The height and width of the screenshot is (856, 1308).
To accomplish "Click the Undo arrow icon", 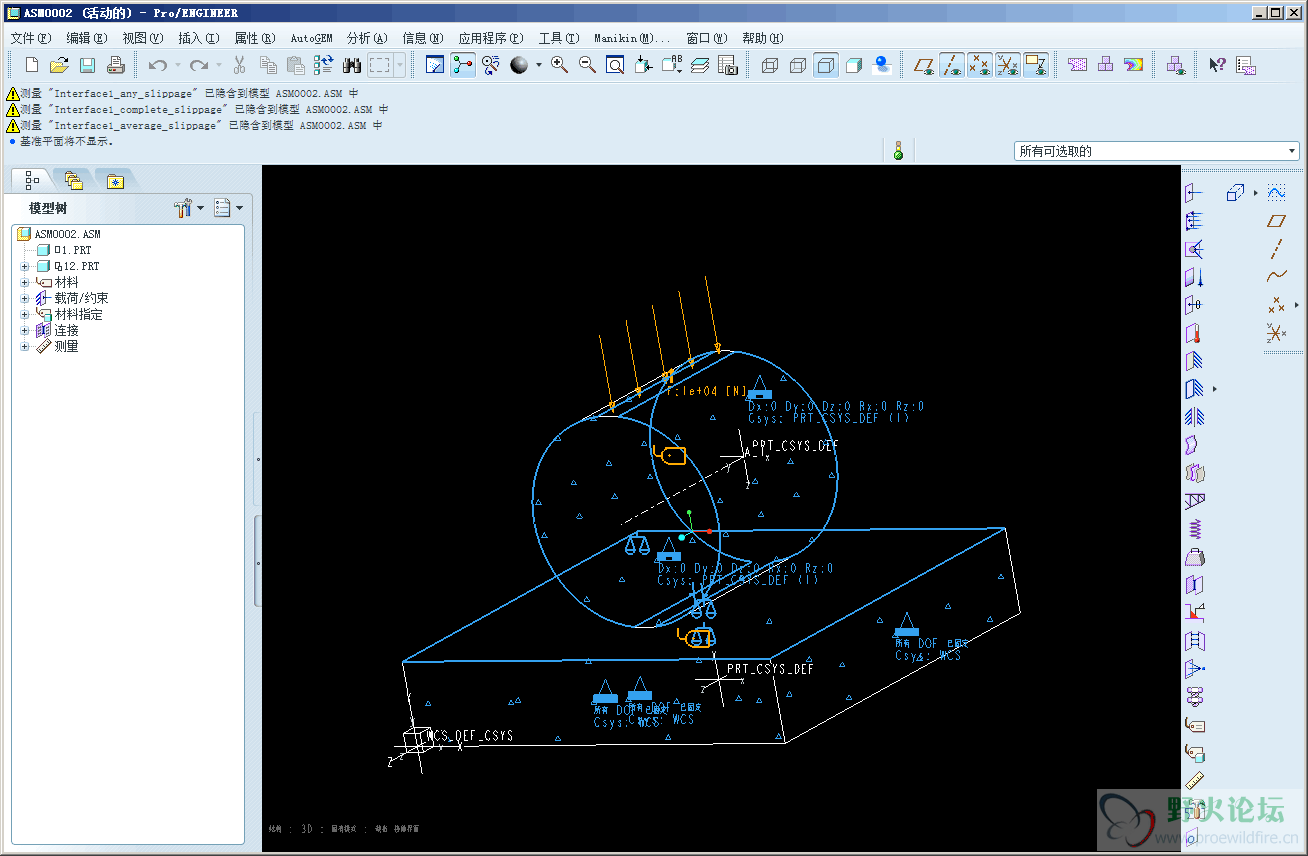I will pyautogui.click(x=158, y=65).
